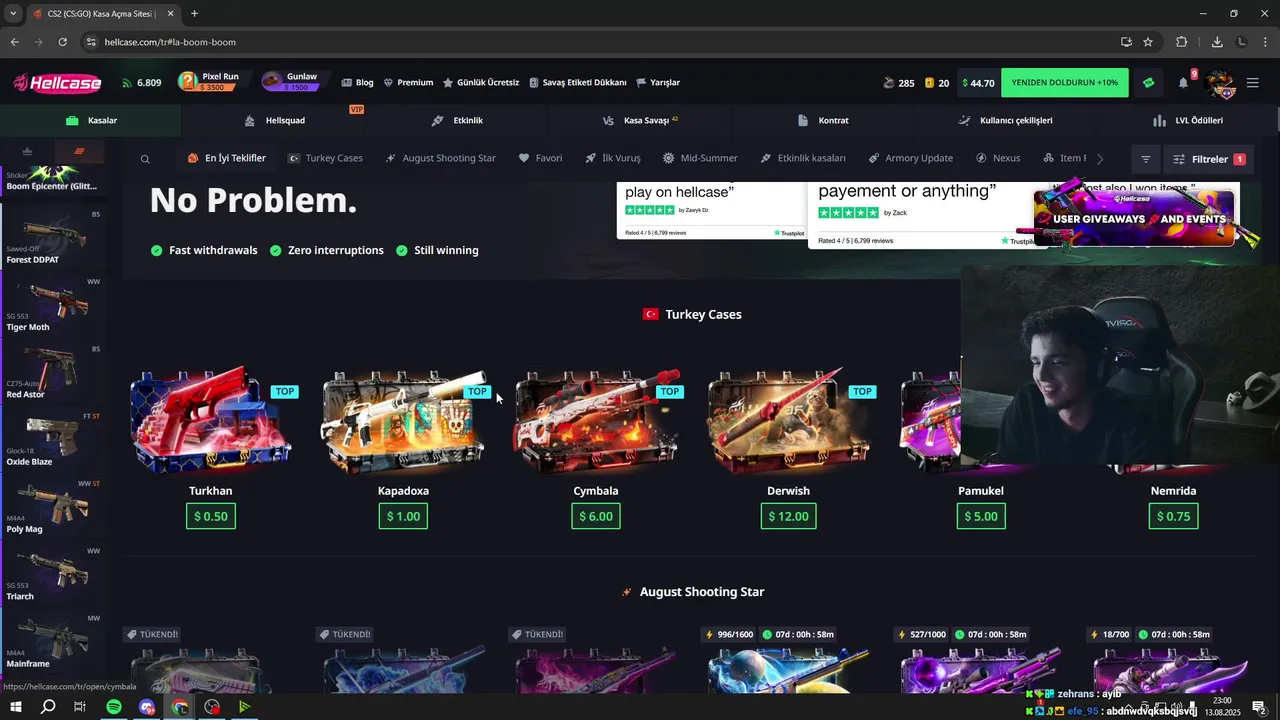Open Spotify from the taskbar
The width and height of the screenshot is (1280, 720).
[x=113, y=707]
